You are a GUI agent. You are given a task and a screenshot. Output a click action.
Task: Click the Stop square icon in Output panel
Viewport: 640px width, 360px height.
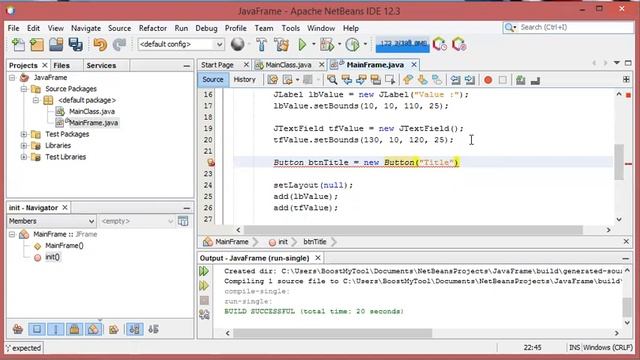tap(204, 300)
